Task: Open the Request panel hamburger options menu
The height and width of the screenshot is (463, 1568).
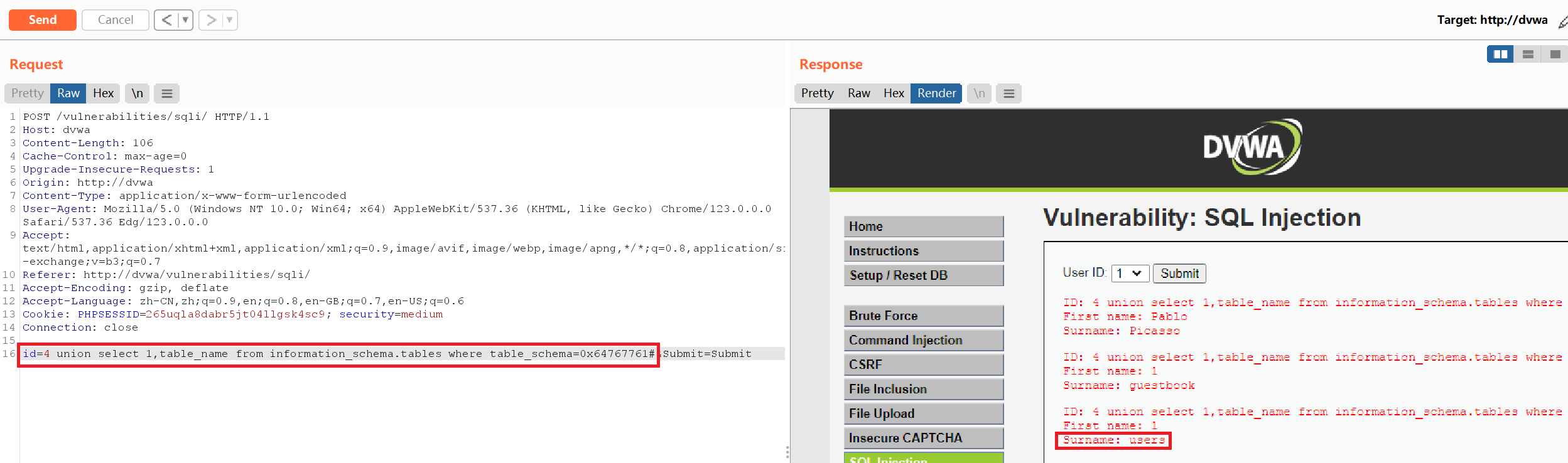Action: point(167,93)
